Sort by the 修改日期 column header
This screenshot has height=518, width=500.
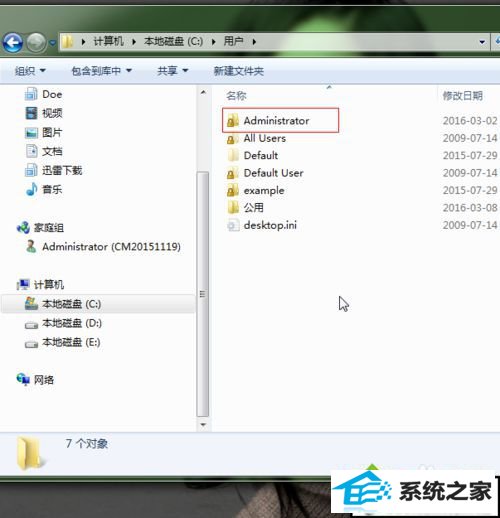click(463, 96)
